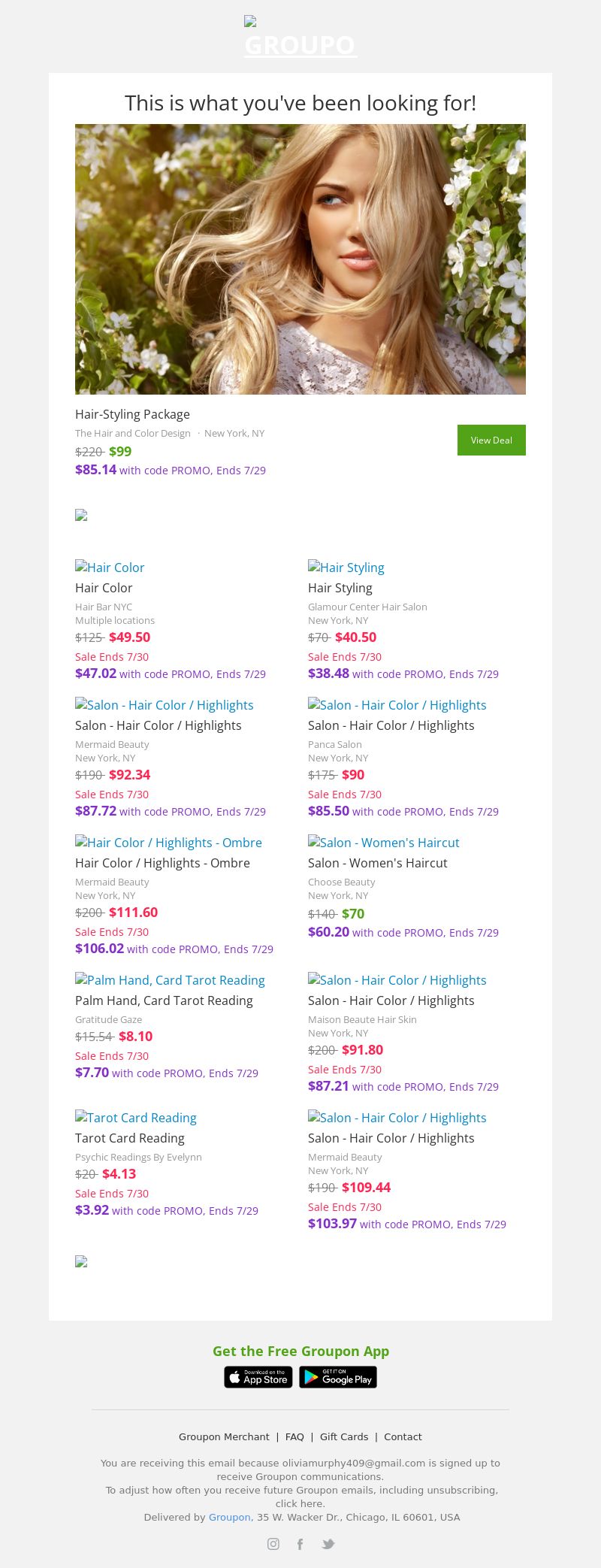Open the Hair Color deal image link
This screenshot has width=601, height=1568.
pos(110,568)
